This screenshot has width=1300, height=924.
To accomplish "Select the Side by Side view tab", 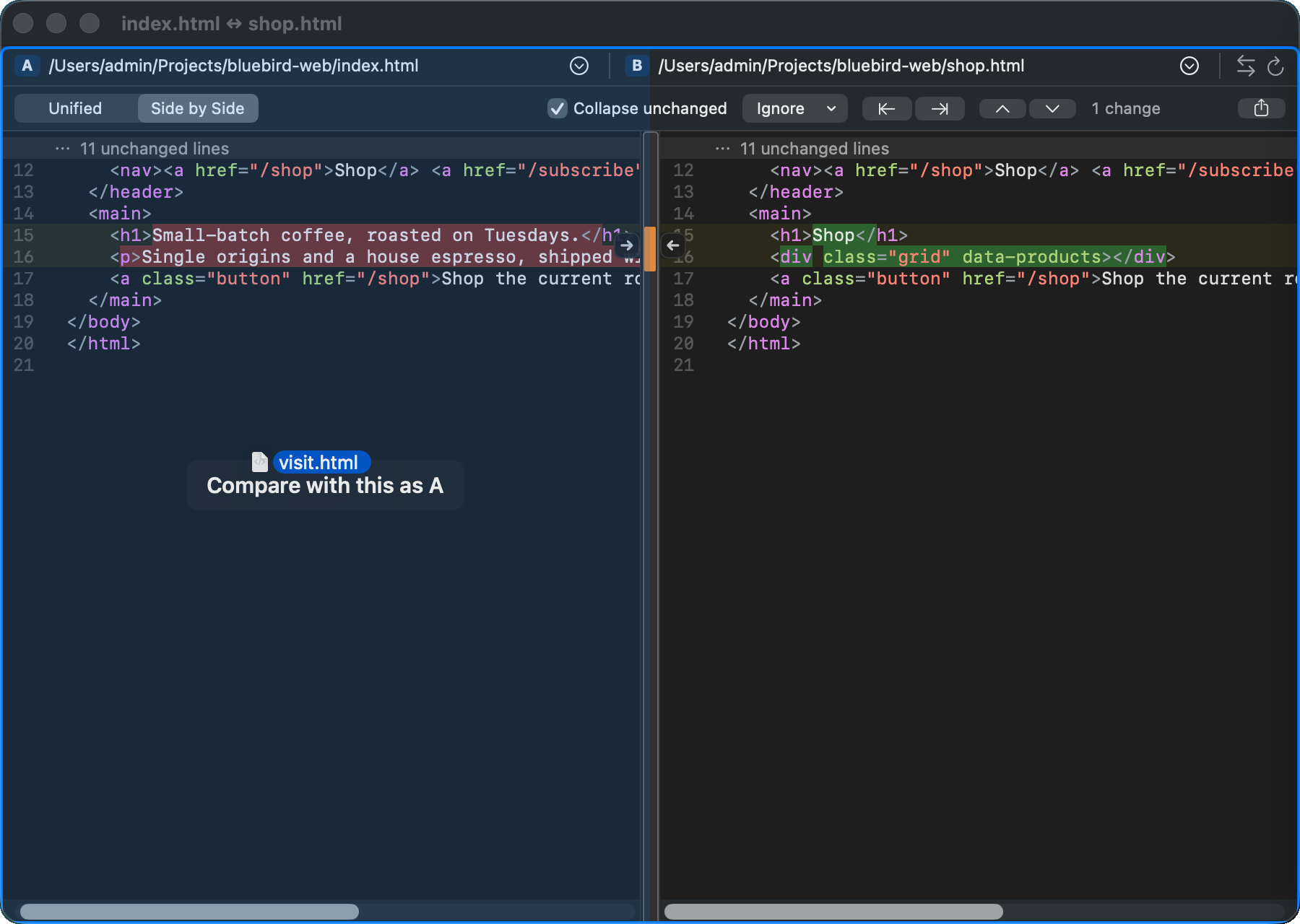I will pyautogui.click(x=198, y=108).
